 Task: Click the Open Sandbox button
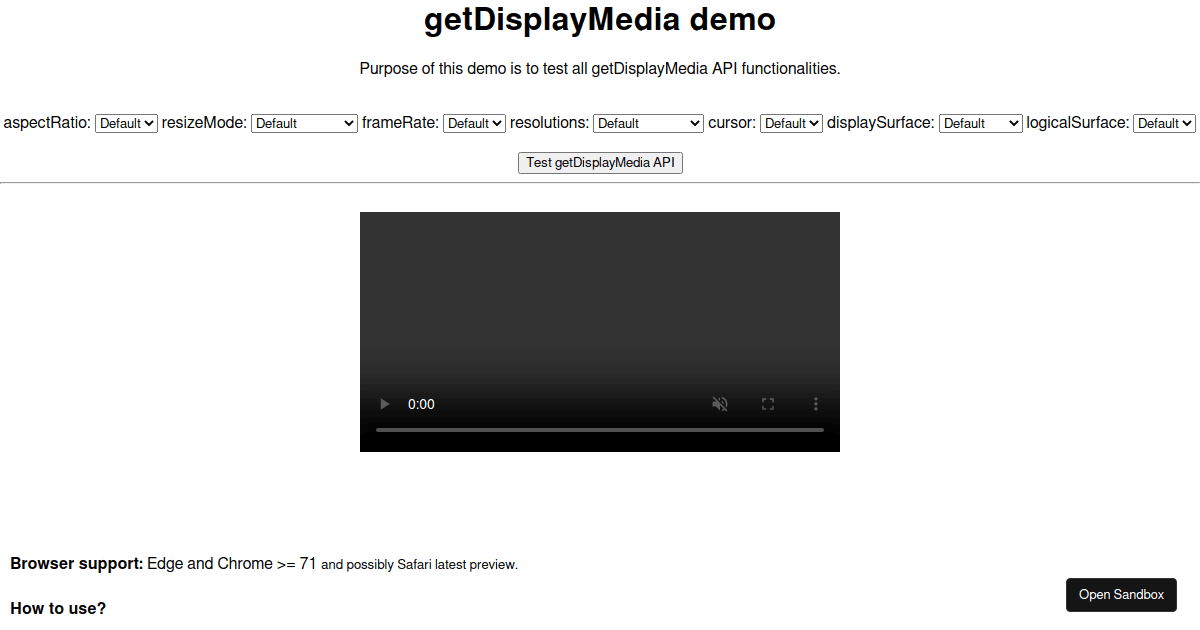tap(1121, 594)
